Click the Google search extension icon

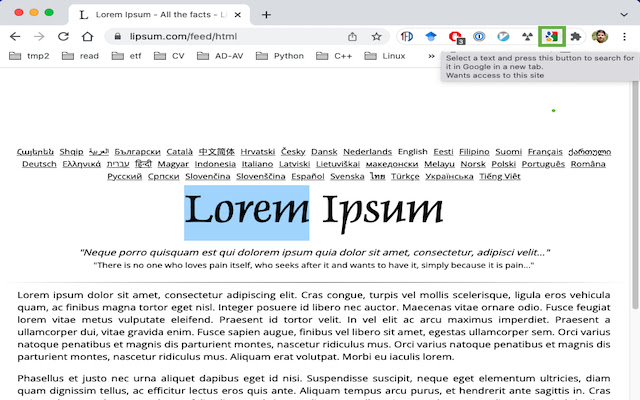point(551,37)
